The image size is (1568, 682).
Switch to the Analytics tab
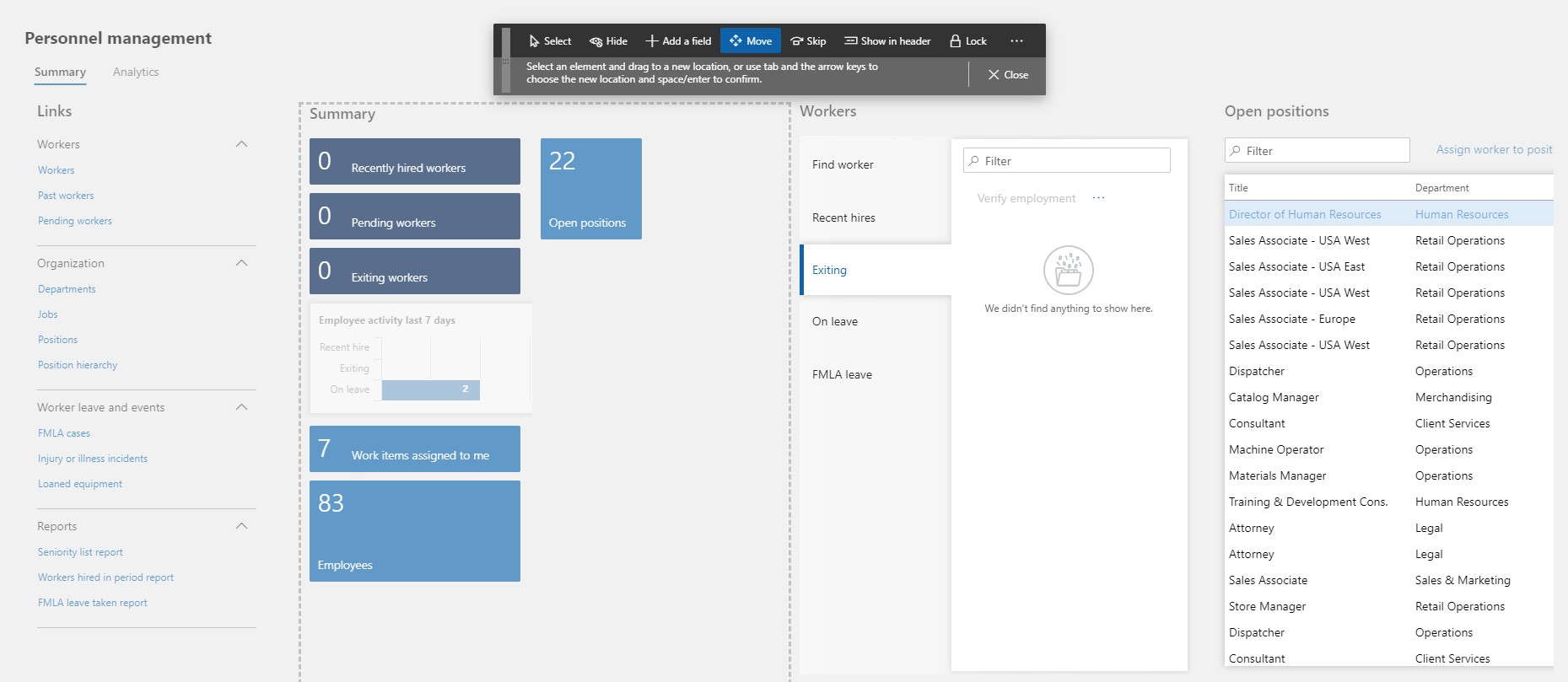136,72
